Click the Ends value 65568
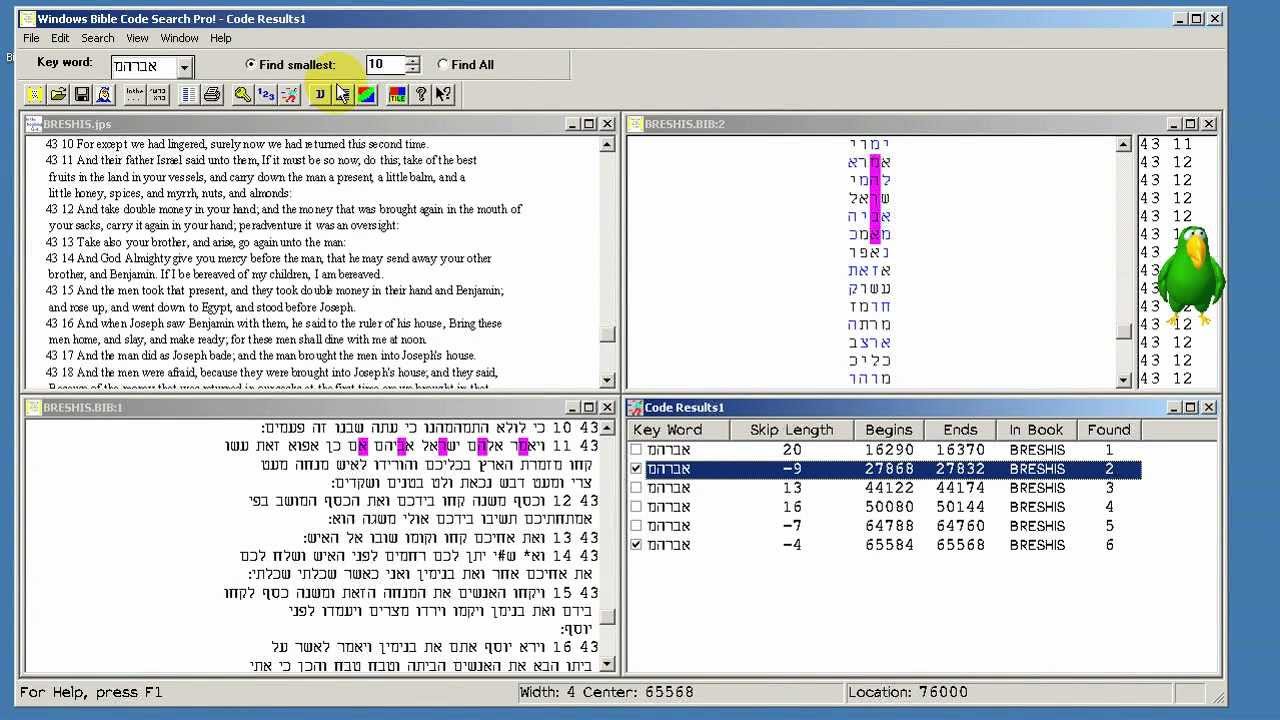 pos(960,545)
